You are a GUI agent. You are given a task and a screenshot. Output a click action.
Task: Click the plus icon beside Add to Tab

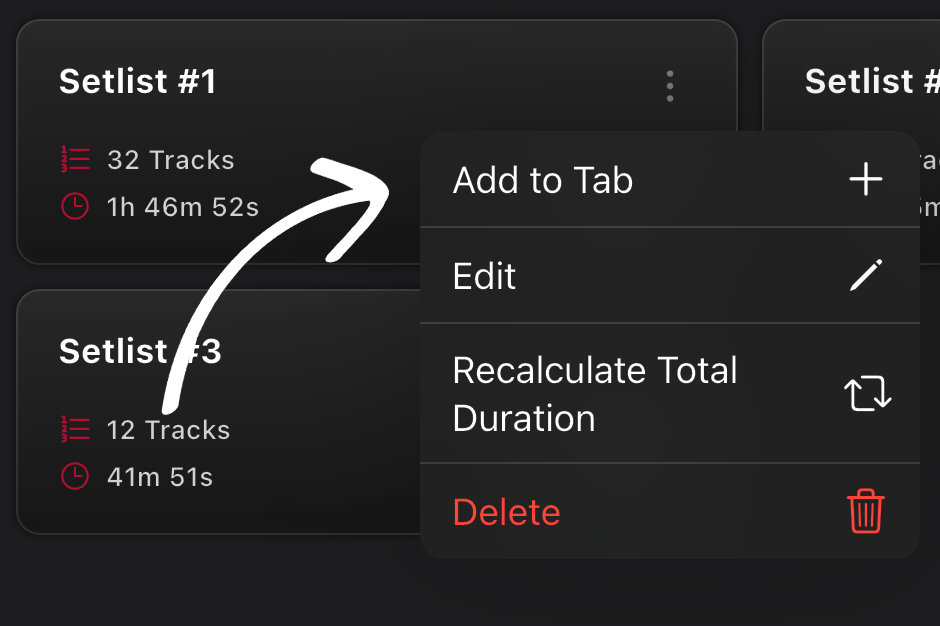click(x=866, y=180)
